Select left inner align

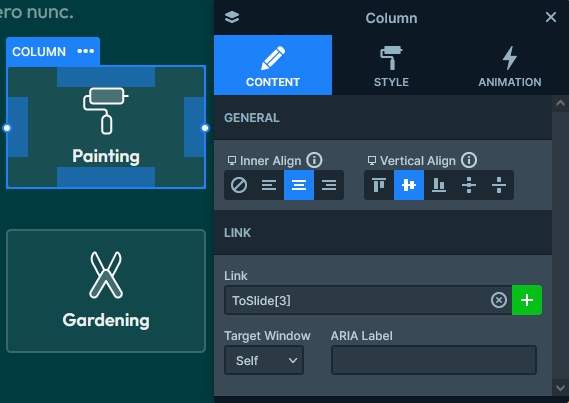click(x=269, y=185)
